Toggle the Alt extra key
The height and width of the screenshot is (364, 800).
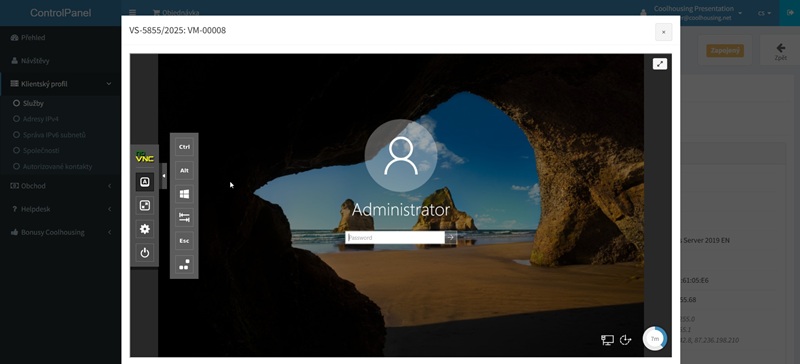184,170
